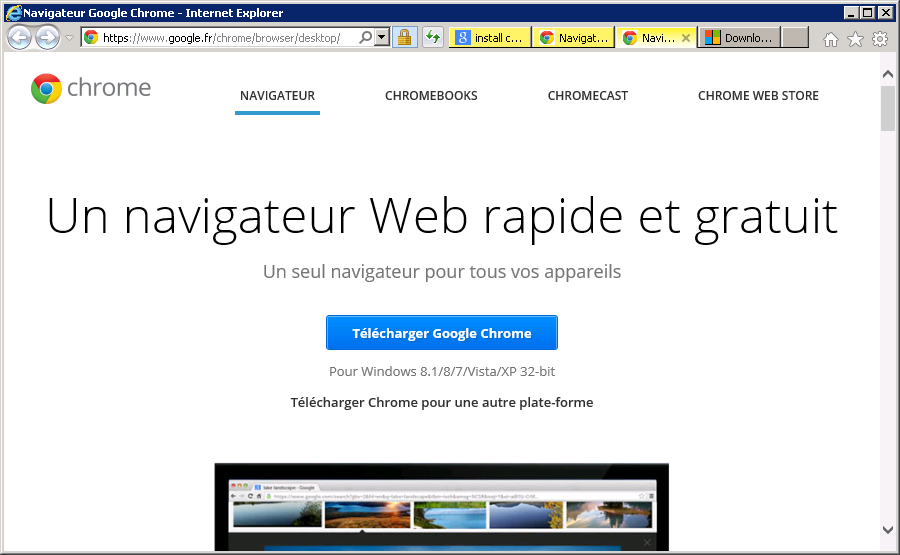
Task: Open the CHROMEBOOKS menu item
Action: click(x=431, y=96)
